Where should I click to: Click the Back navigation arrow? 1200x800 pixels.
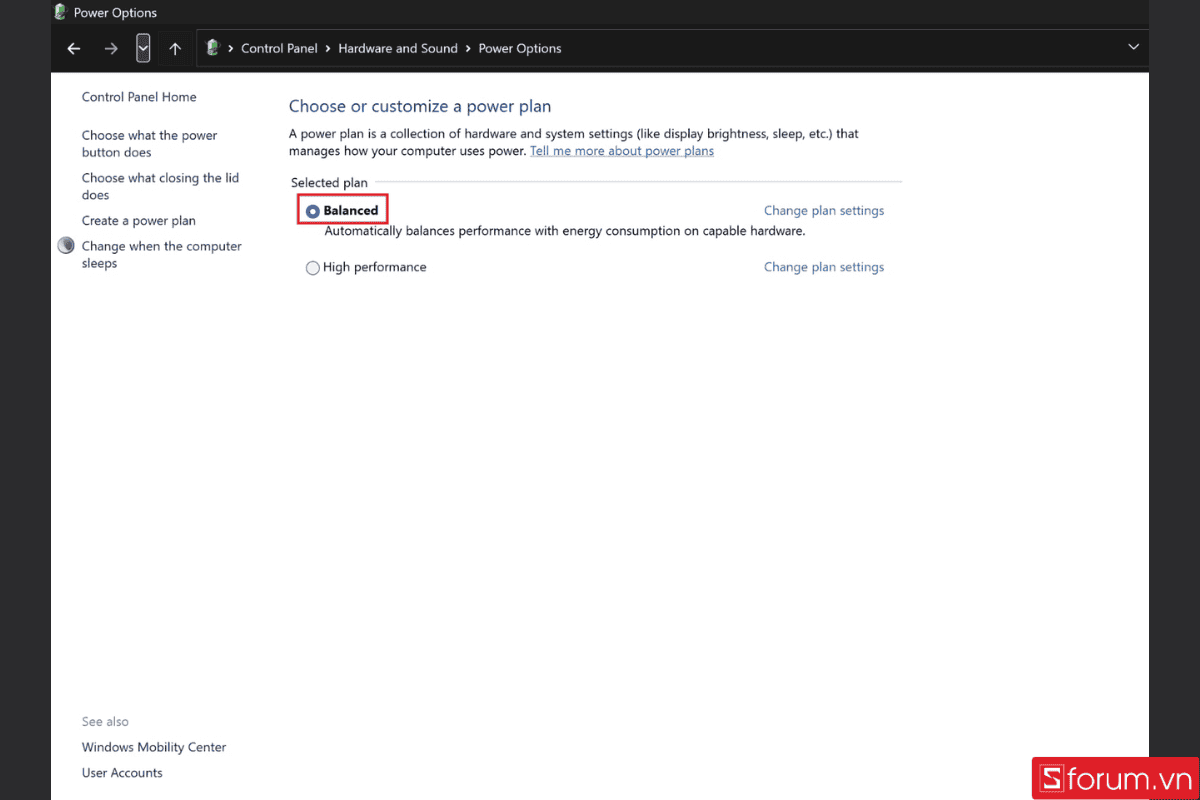click(x=74, y=48)
